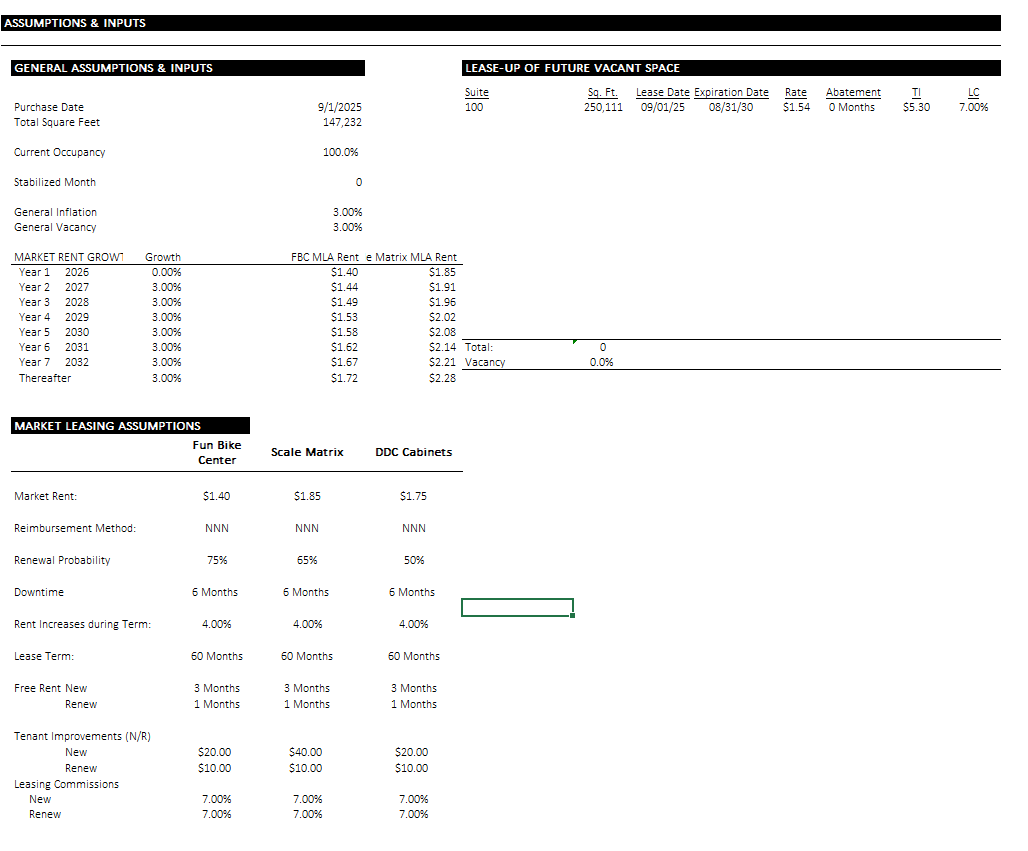Click the Thereafter growth rate cell

[166, 378]
